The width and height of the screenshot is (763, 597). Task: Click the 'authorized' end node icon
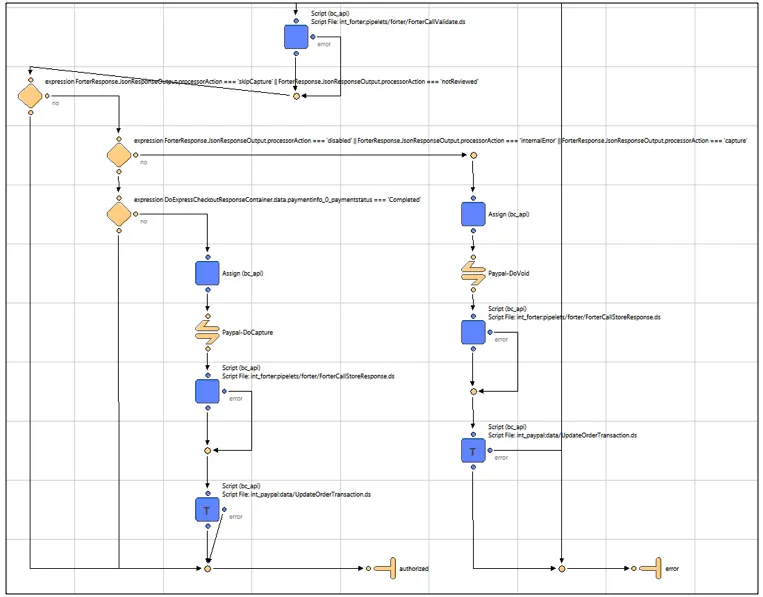coord(386,568)
